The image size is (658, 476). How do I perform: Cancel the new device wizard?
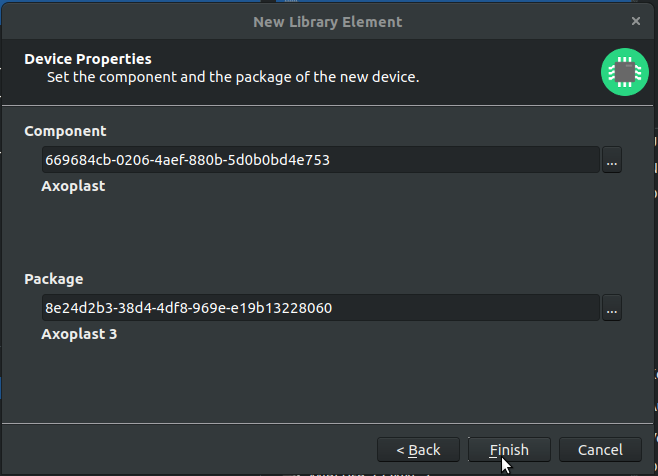pyautogui.click(x=600, y=450)
